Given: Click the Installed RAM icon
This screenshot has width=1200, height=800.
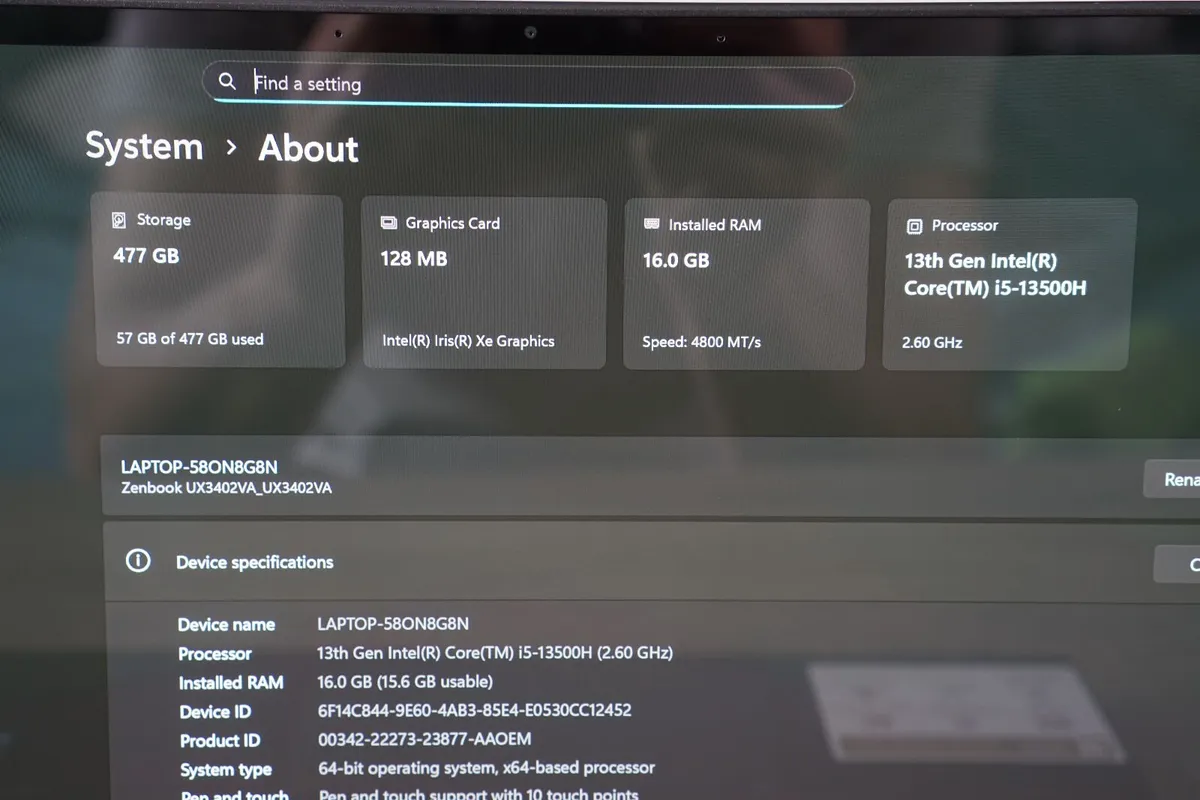Looking at the screenshot, I should click(652, 225).
